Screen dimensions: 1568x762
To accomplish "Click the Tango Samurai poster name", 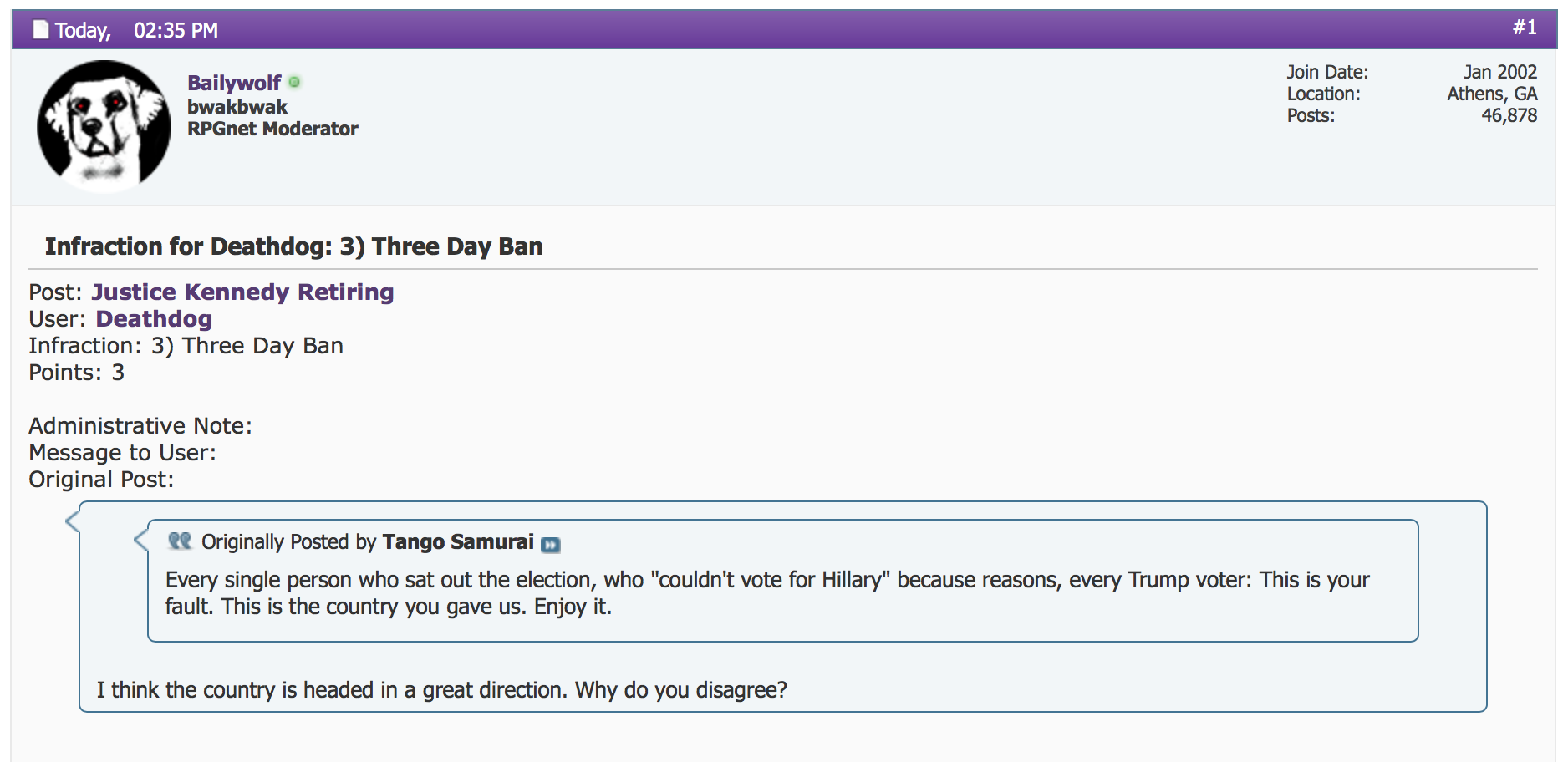I will click(x=458, y=541).
